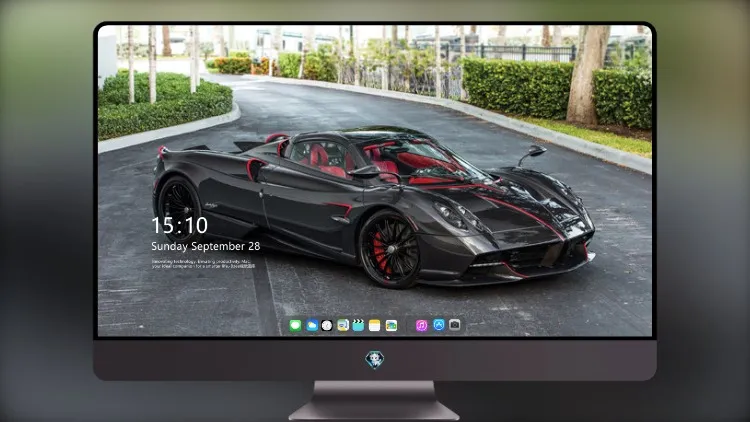Launch the pink Music app
Screen dimensions: 750x422
(x=421, y=325)
